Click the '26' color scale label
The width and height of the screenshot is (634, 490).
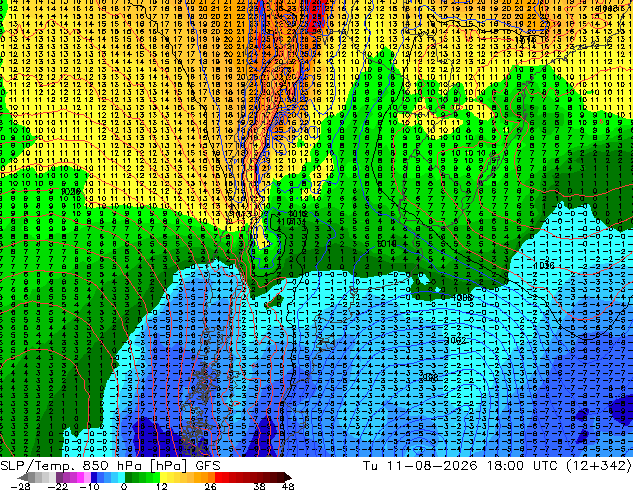[210, 486]
